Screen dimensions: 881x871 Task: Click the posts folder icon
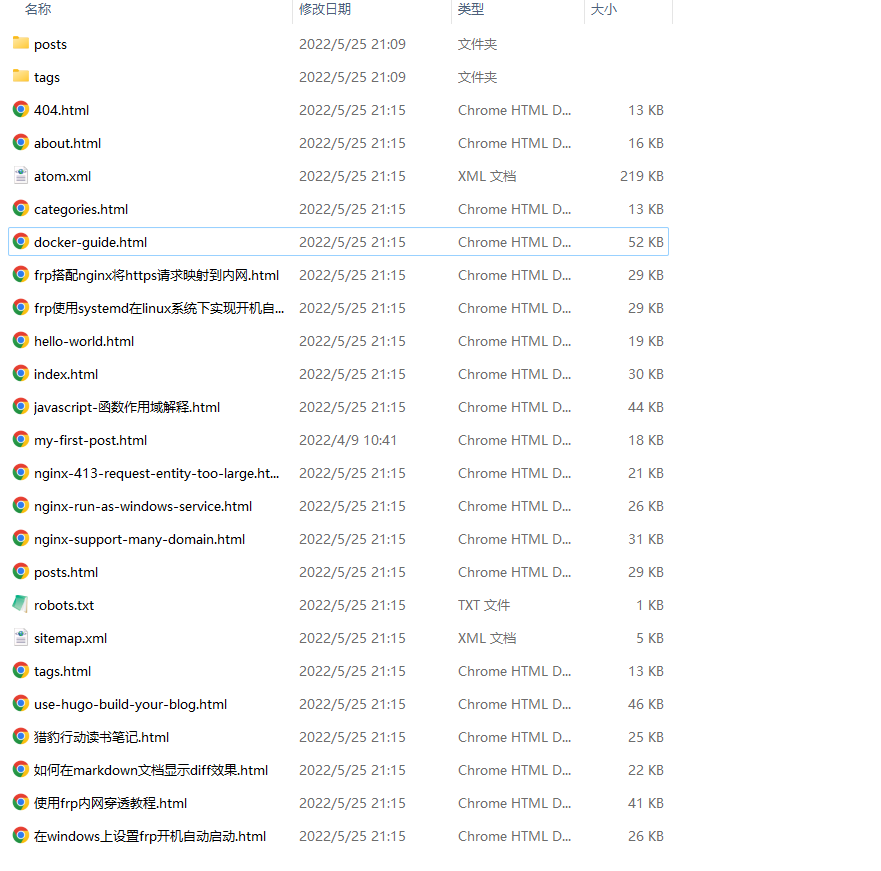point(21,44)
